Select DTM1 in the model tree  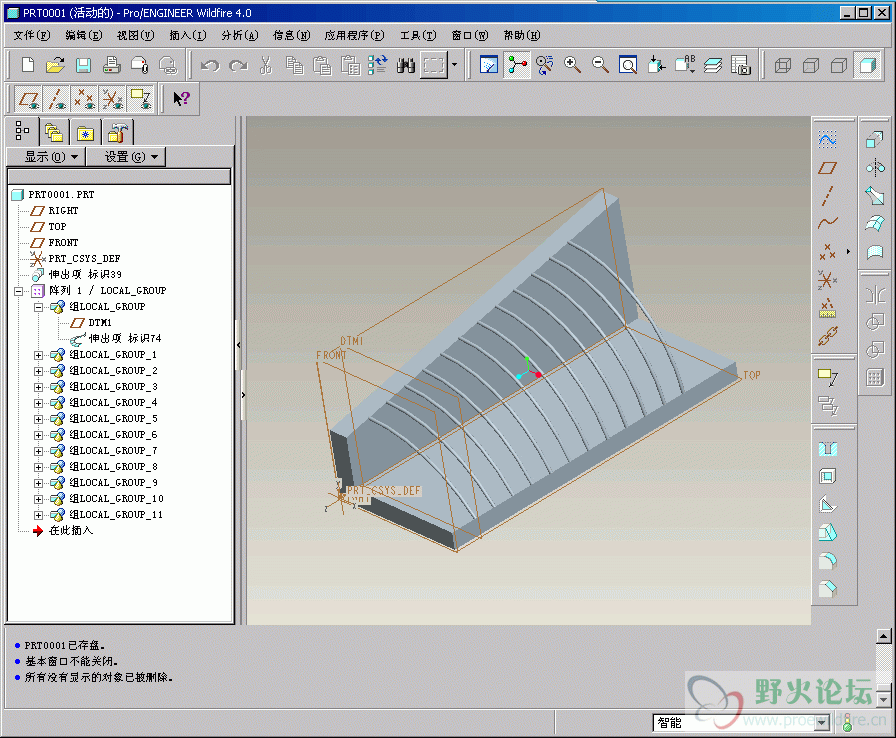(99, 323)
